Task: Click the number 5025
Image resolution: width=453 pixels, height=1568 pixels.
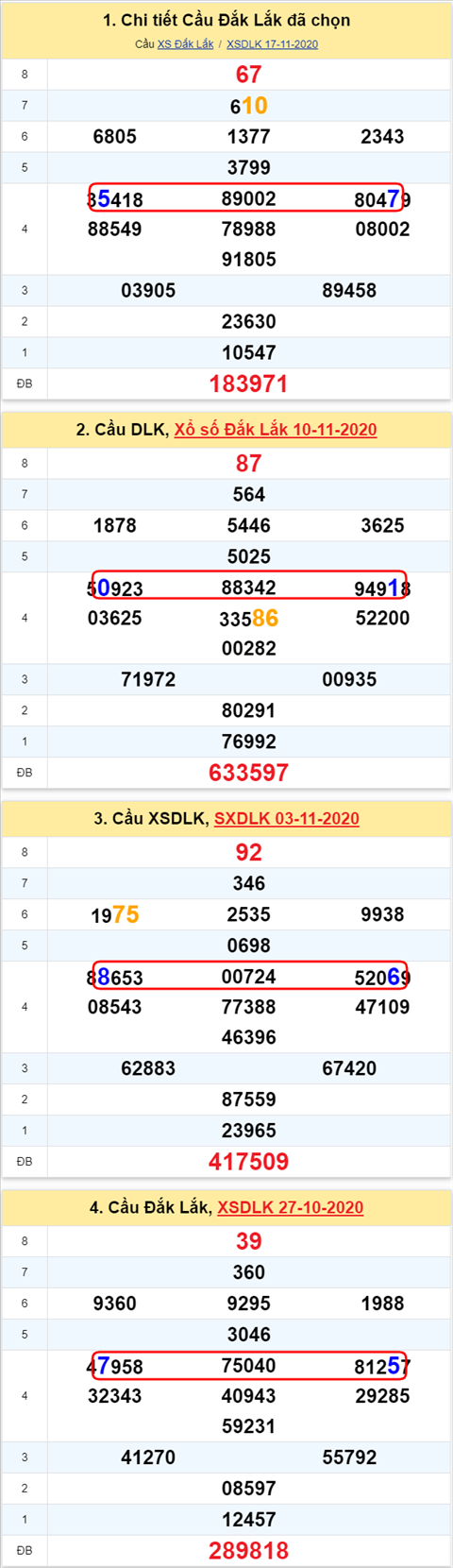Action: (x=249, y=557)
